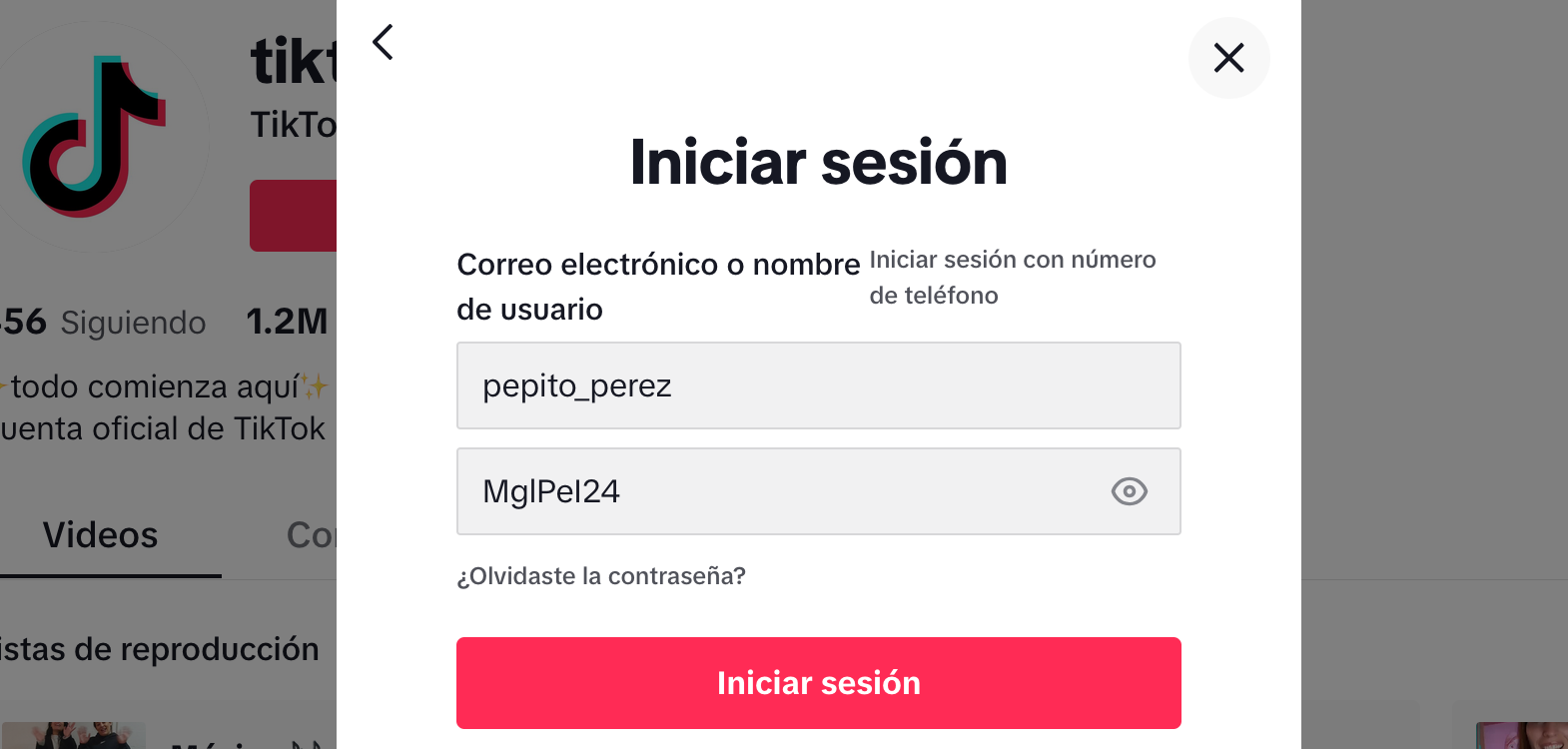Focus the password field showing MglPel24
This screenshot has height=749, width=1568.
pyautogui.click(x=779, y=491)
